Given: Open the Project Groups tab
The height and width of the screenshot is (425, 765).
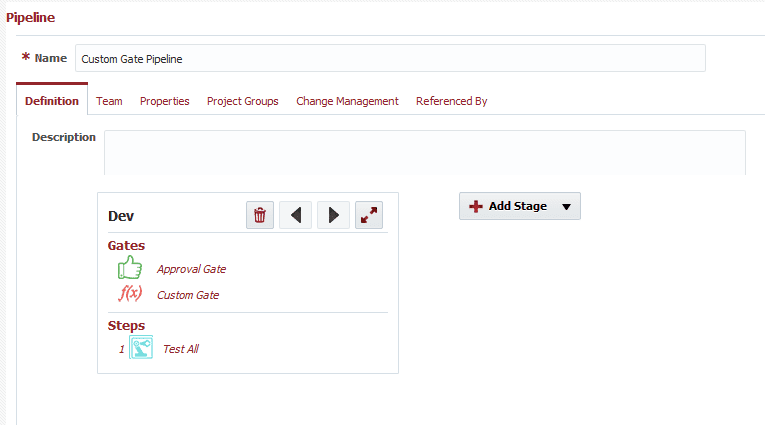Looking at the screenshot, I should [x=242, y=101].
